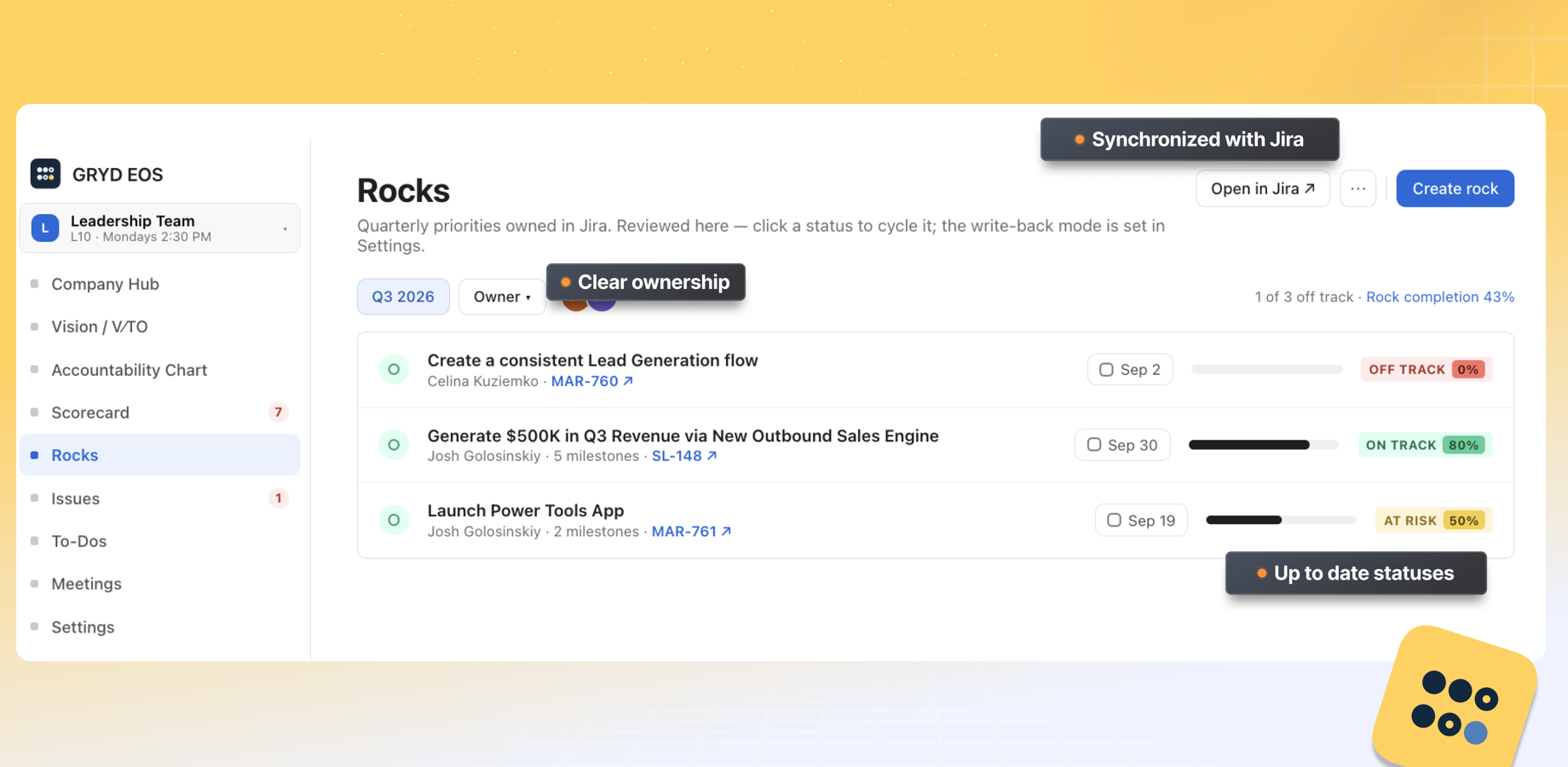
Task: Select the Q3 2026 quarter filter
Action: pos(403,297)
